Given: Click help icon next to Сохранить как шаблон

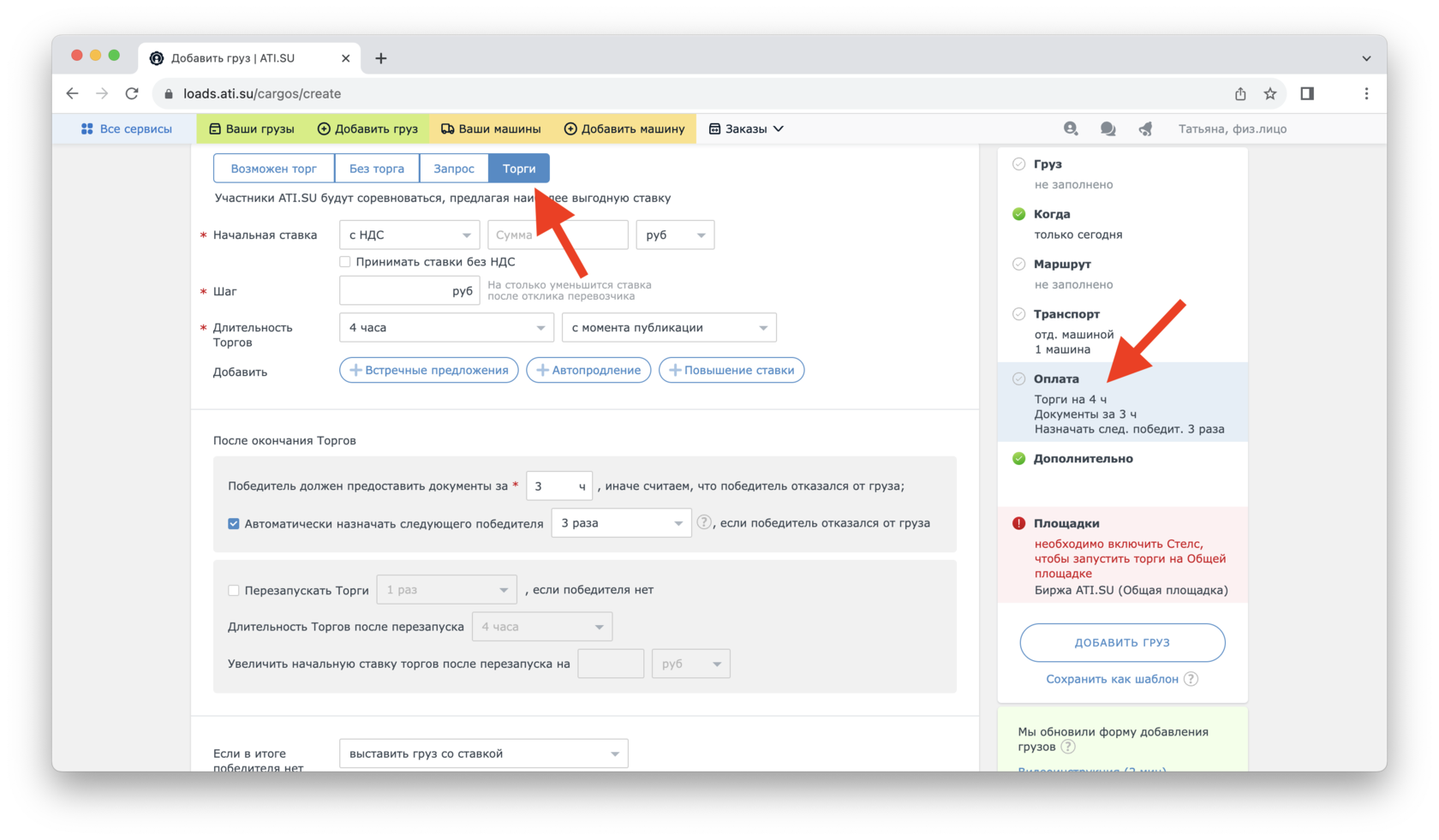Looking at the screenshot, I should pyautogui.click(x=1191, y=679).
